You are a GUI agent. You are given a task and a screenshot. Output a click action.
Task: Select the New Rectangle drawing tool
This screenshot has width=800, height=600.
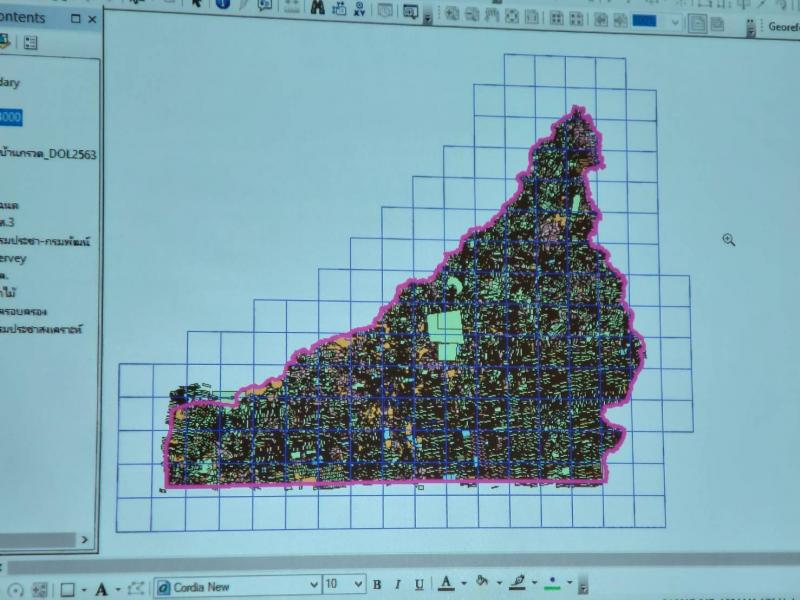(x=67, y=590)
